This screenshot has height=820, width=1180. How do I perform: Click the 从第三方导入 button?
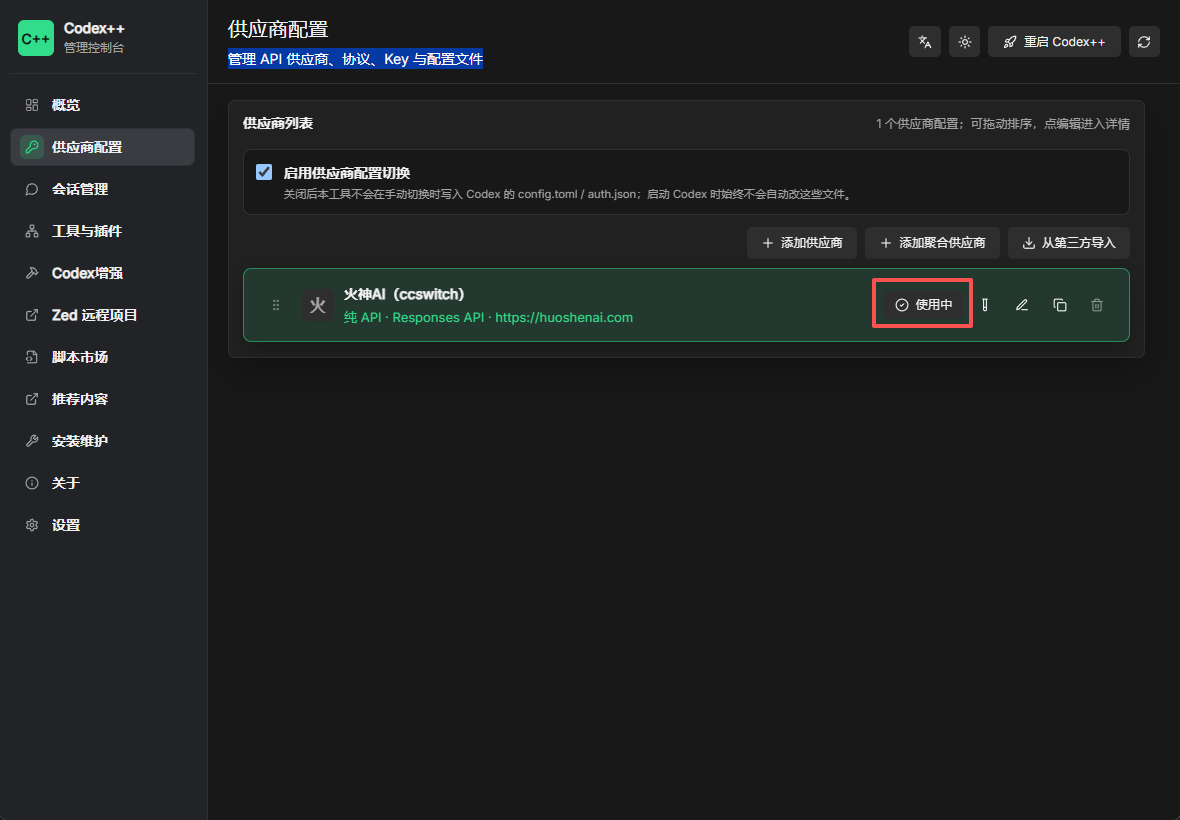tap(1069, 243)
